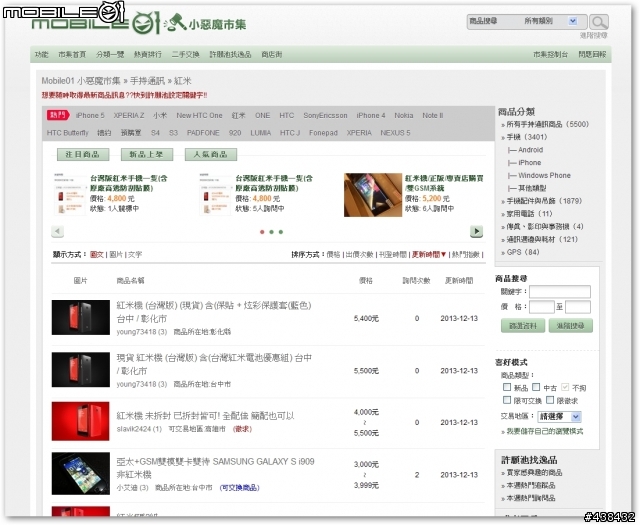Click iPhone 5 hot keyword link
Viewport: 640px width, 525px height.
90,116
